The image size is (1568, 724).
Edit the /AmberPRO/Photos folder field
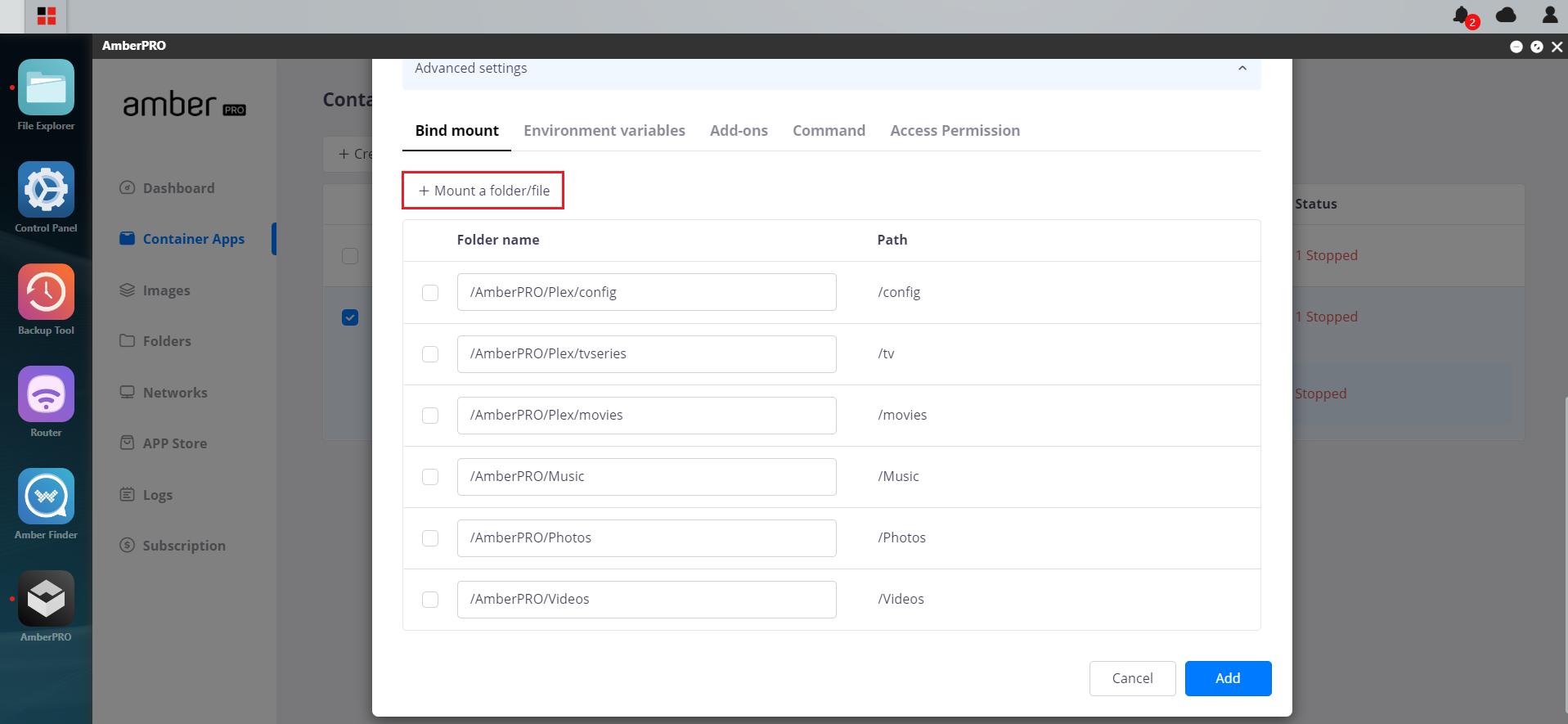point(646,537)
